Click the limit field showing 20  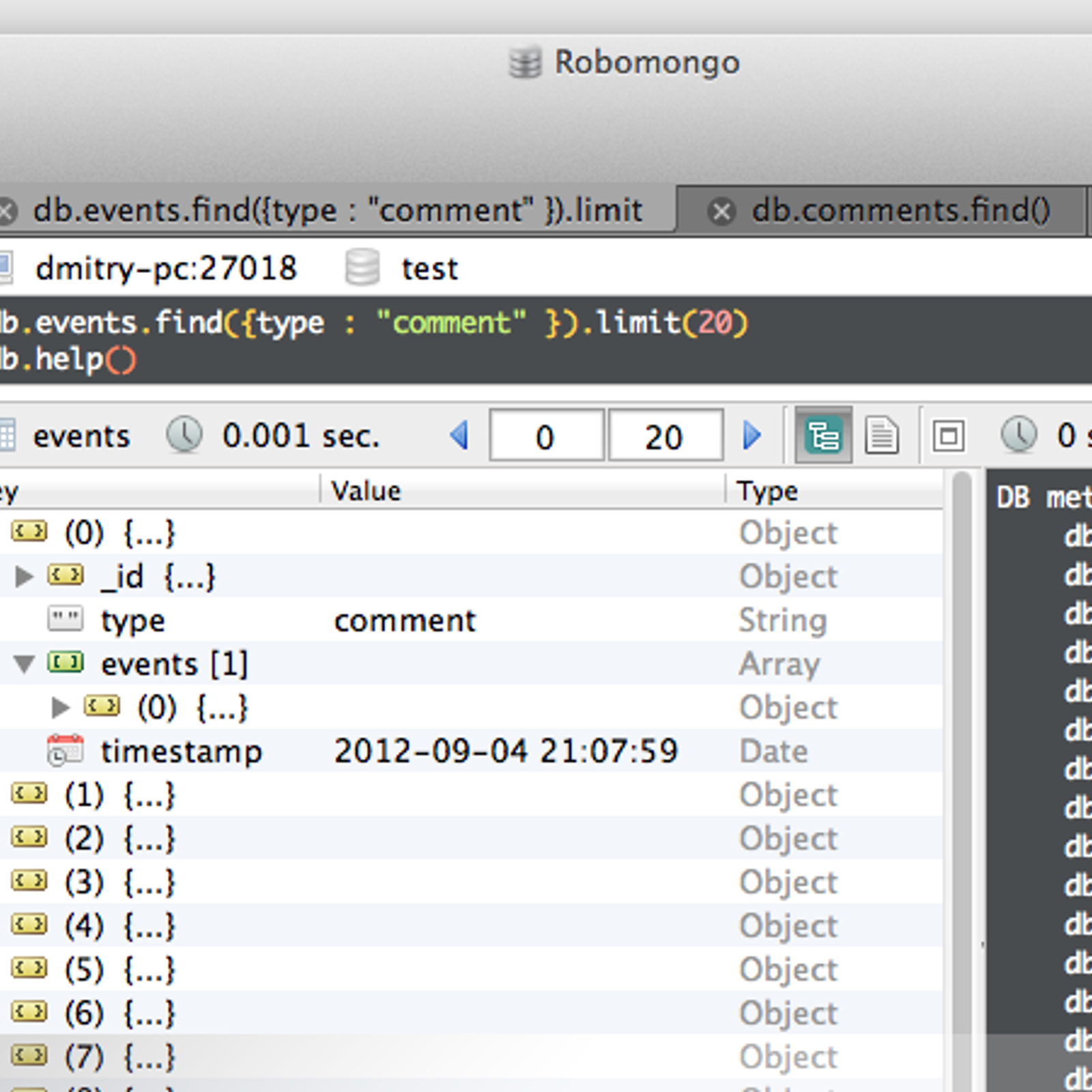click(x=665, y=435)
